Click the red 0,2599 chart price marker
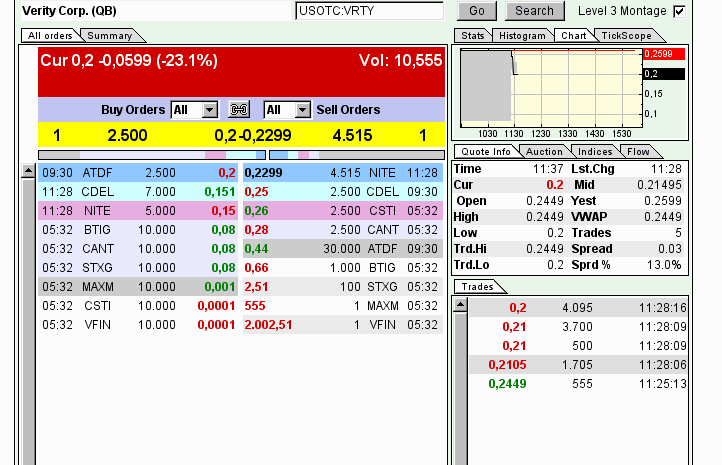 click(664, 54)
